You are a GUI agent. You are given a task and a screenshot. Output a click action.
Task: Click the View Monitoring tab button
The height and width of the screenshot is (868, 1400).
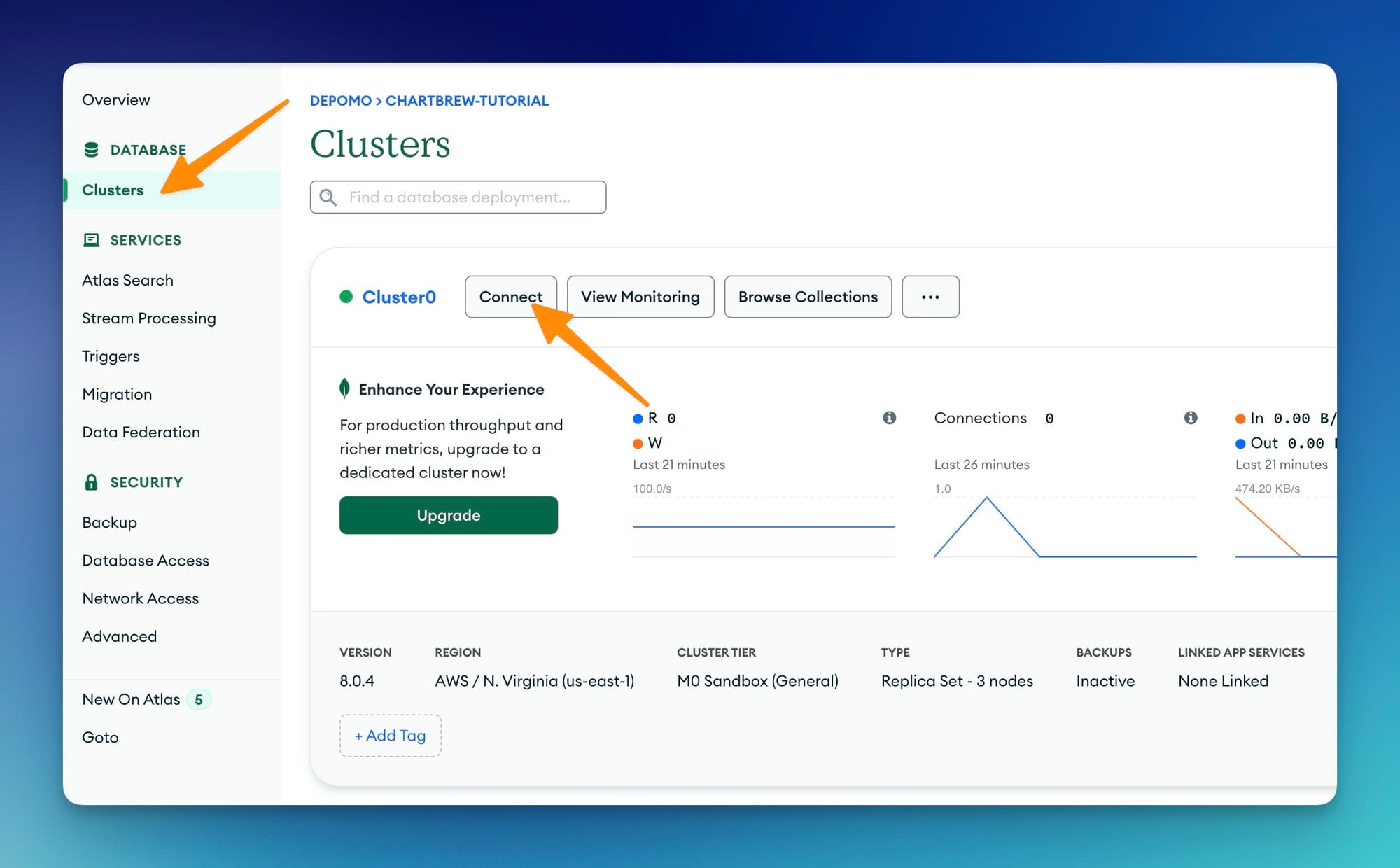(x=640, y=296)
